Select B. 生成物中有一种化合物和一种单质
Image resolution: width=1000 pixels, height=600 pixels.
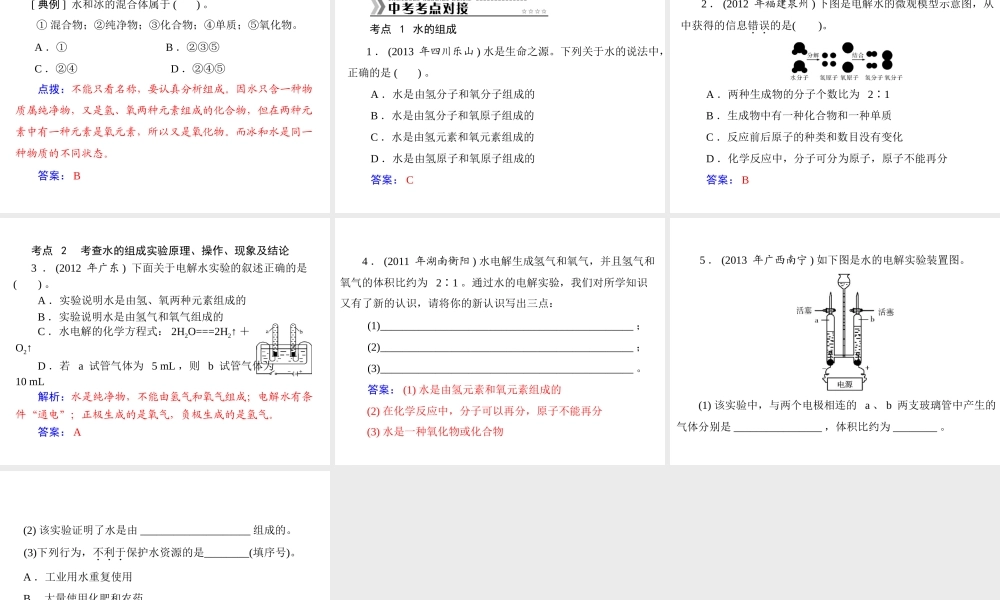(x=798, y=115)
